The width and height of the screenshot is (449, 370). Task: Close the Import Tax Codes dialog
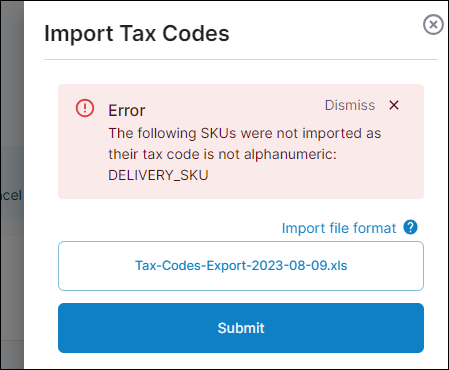pyautogui.click(x=433, y=24)
